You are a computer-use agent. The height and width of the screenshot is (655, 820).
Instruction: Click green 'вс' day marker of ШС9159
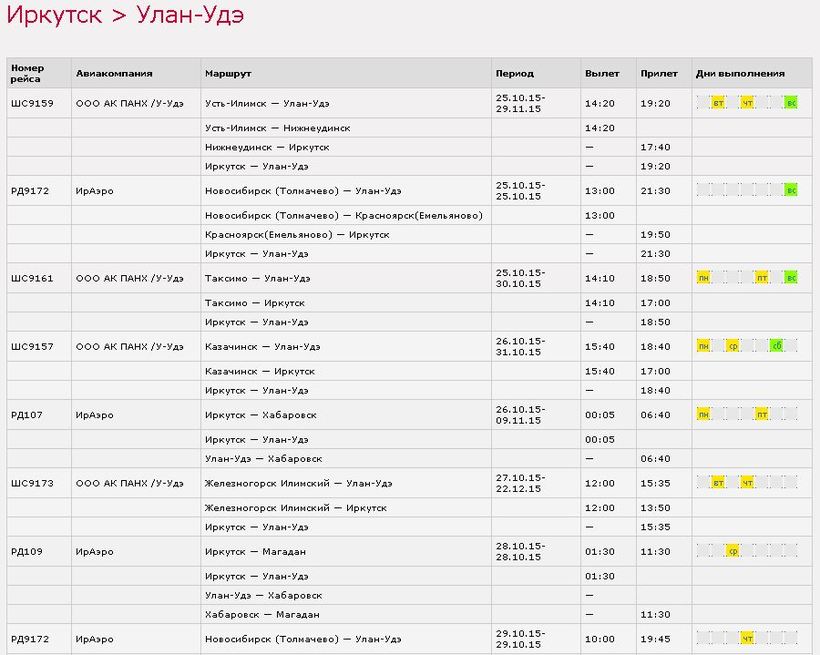click(x=791, y=103)
